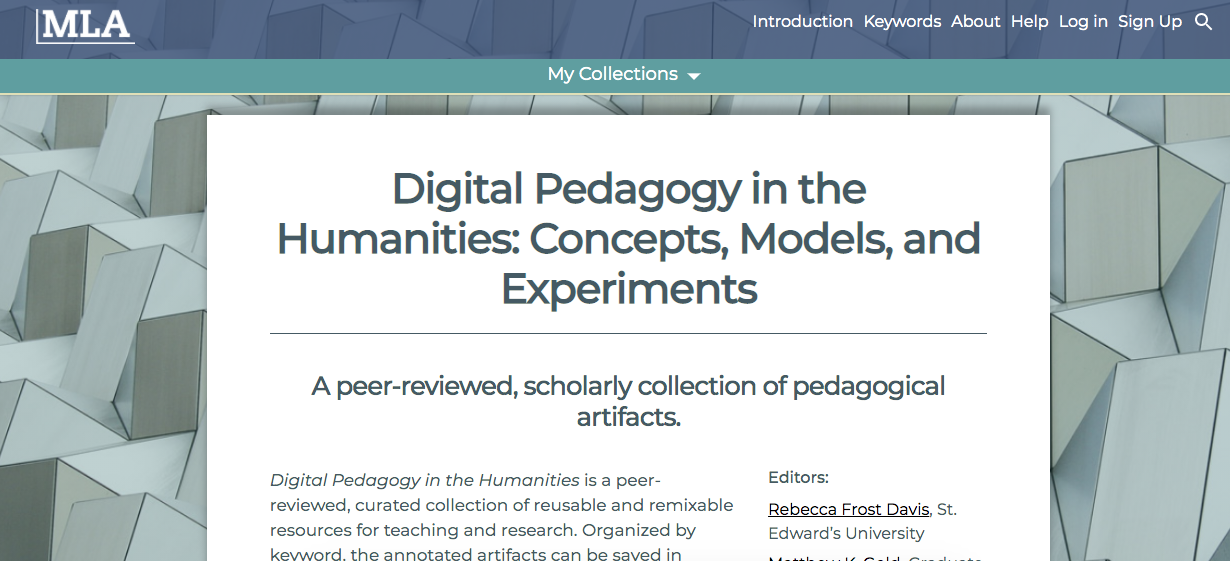Click the Digital Pedagogy in the Humanities heading
This screenshot has height=561, width=1230.
point(628,238)
